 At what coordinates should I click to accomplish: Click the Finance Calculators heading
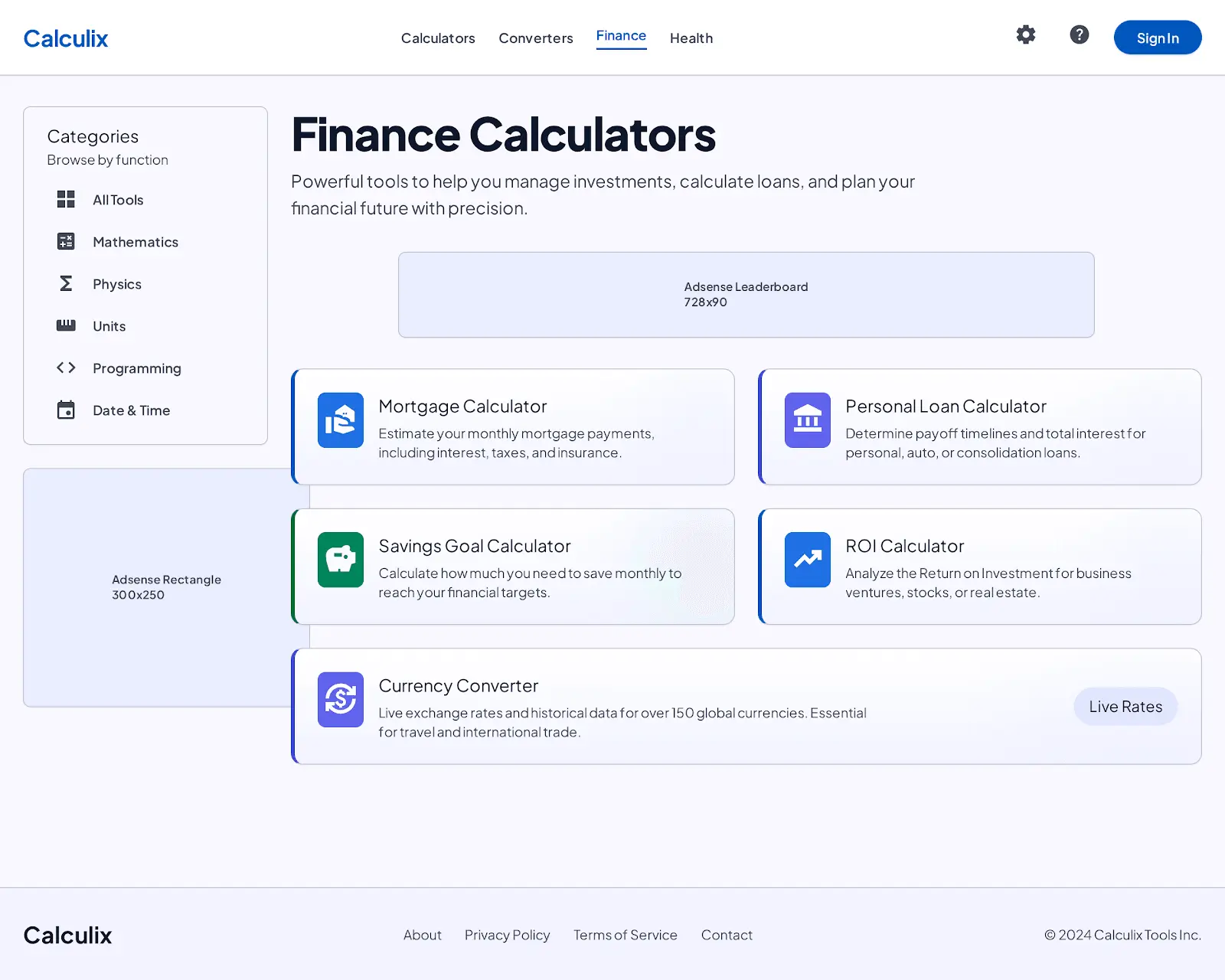coord(504,135)
